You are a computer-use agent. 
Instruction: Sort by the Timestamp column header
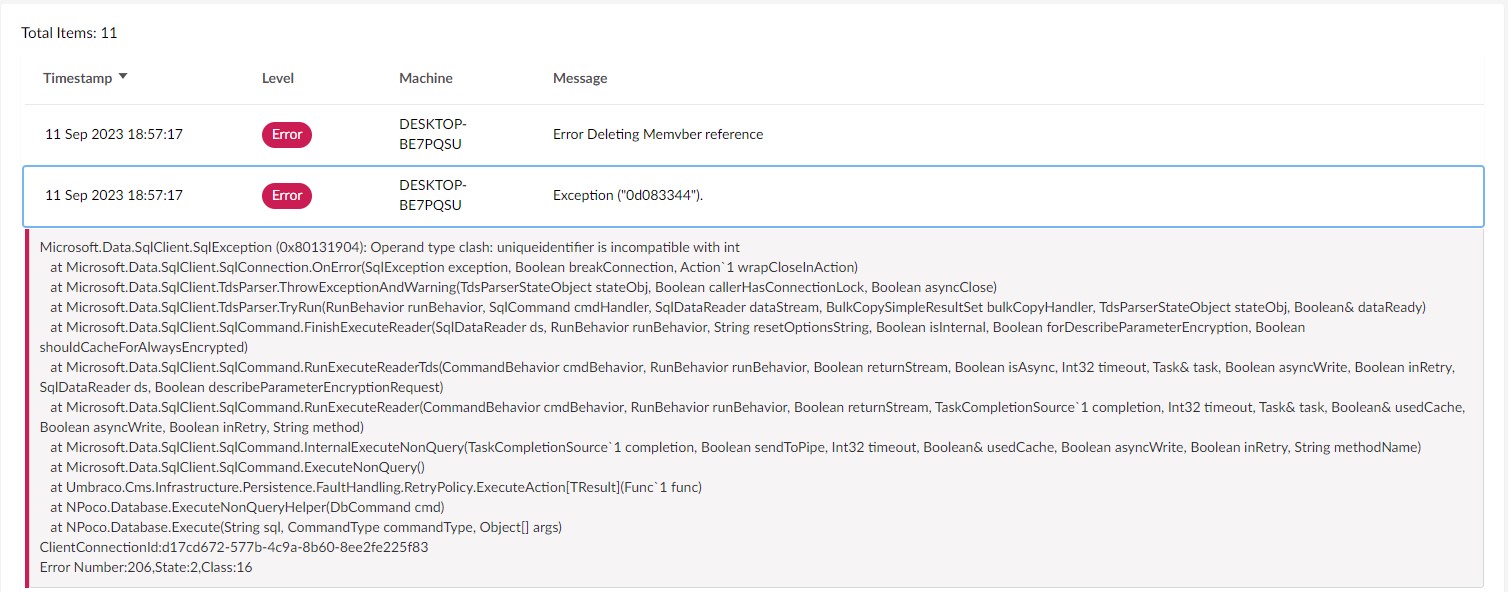(x=78, y=78)
